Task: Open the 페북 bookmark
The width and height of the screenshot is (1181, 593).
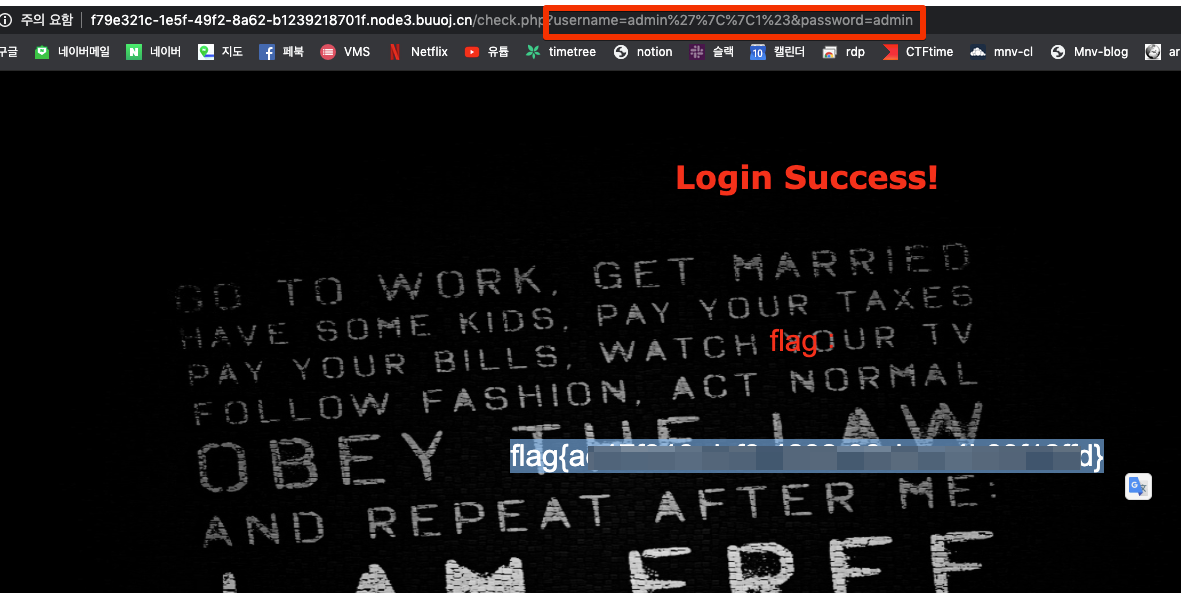Action: pos(282,52)
